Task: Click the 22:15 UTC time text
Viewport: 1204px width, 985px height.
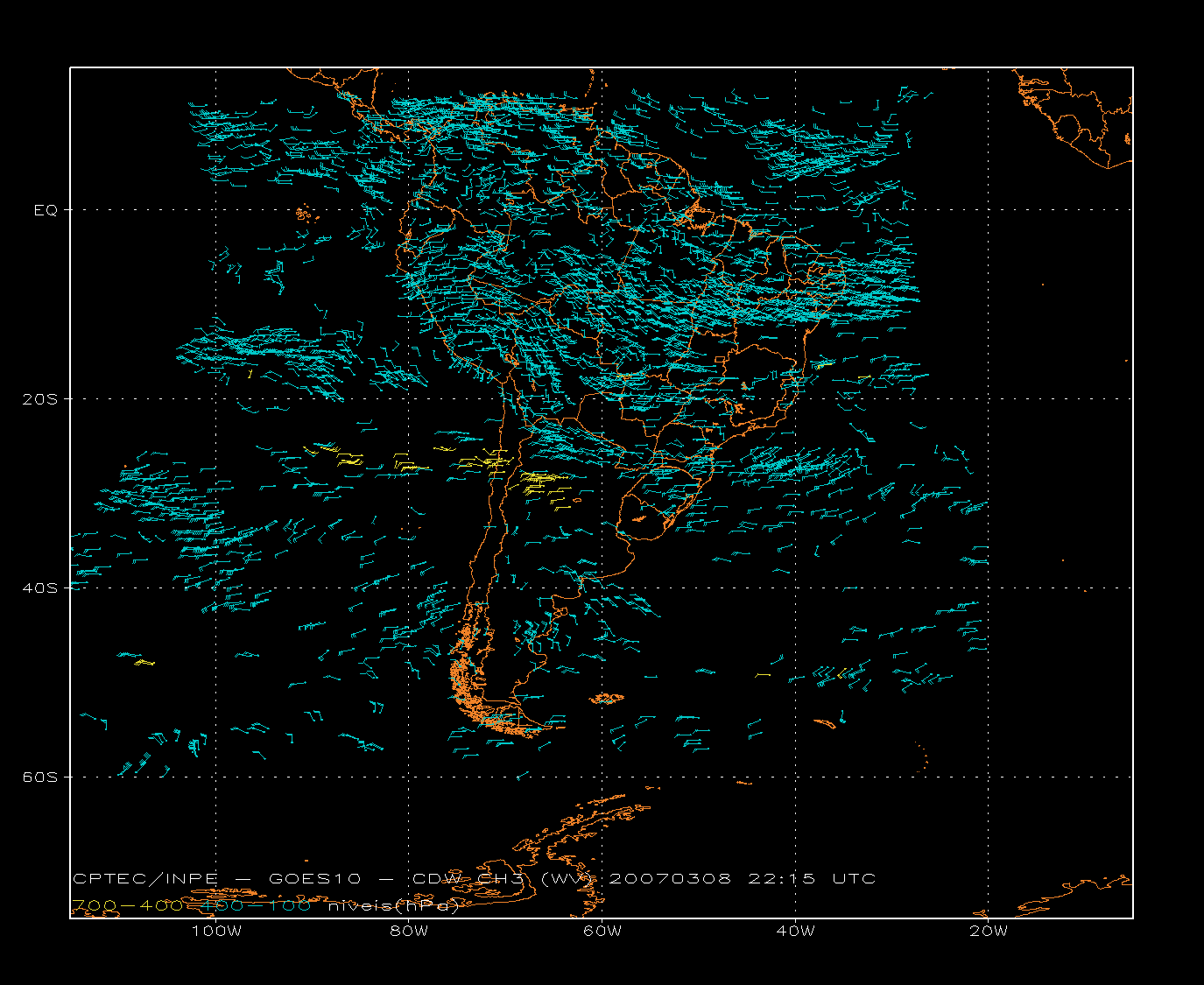Action: click(x=812, y=878)
